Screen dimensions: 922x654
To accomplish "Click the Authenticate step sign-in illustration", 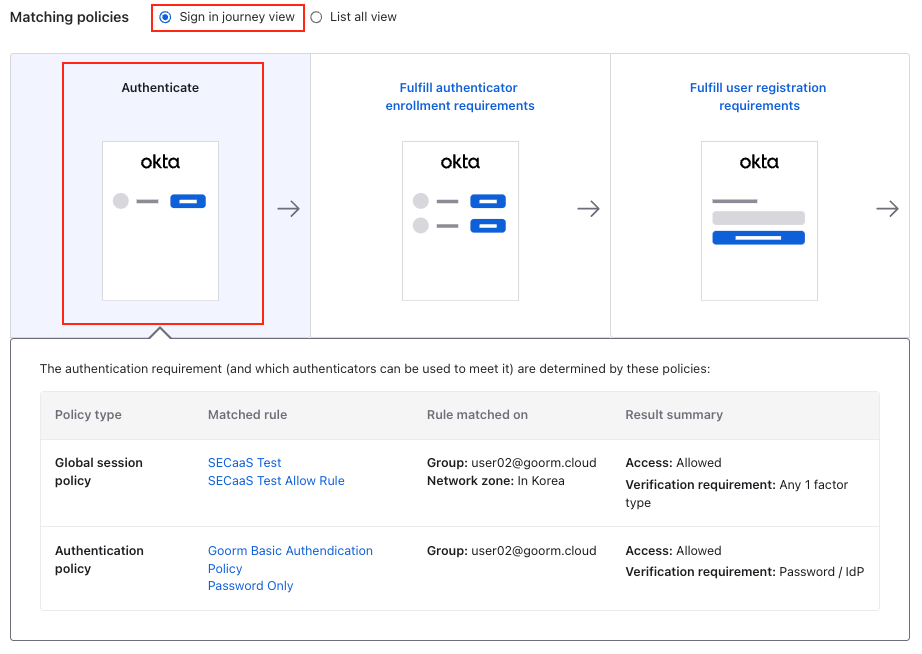I will pyautogui.click(x=160, y=220).
